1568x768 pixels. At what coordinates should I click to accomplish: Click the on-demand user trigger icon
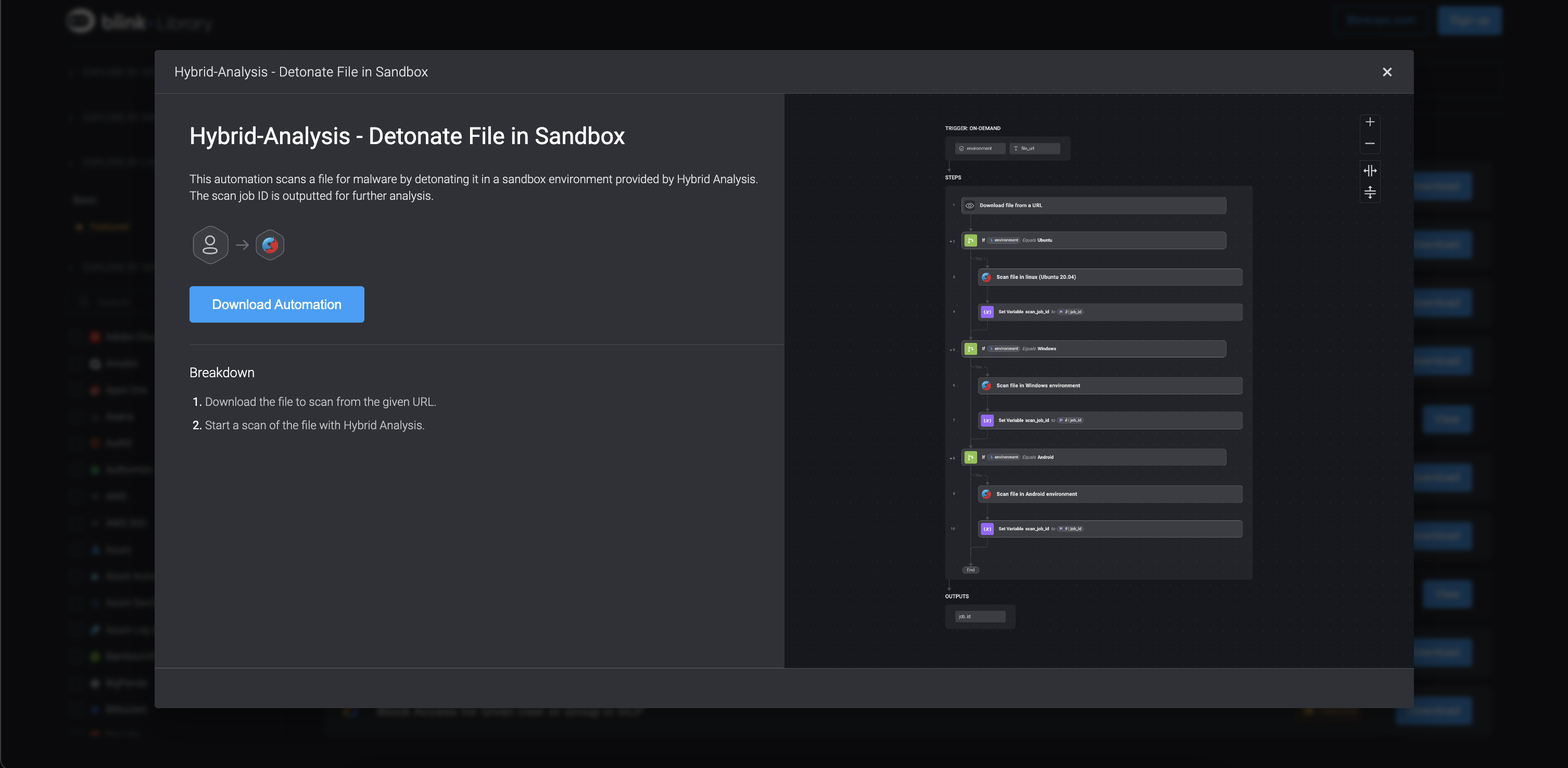coord(210,245)
